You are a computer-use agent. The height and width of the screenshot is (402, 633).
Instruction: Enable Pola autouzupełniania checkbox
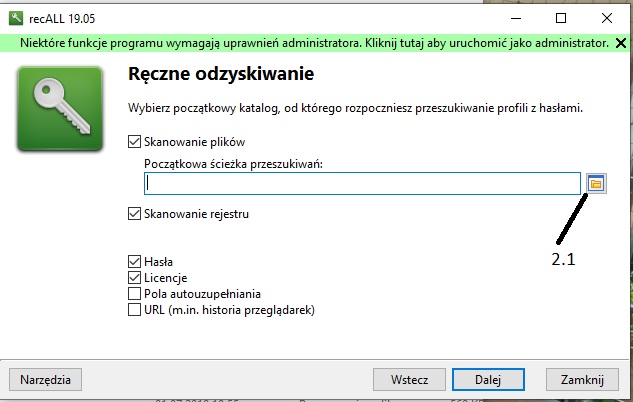[x=134, y=293]
